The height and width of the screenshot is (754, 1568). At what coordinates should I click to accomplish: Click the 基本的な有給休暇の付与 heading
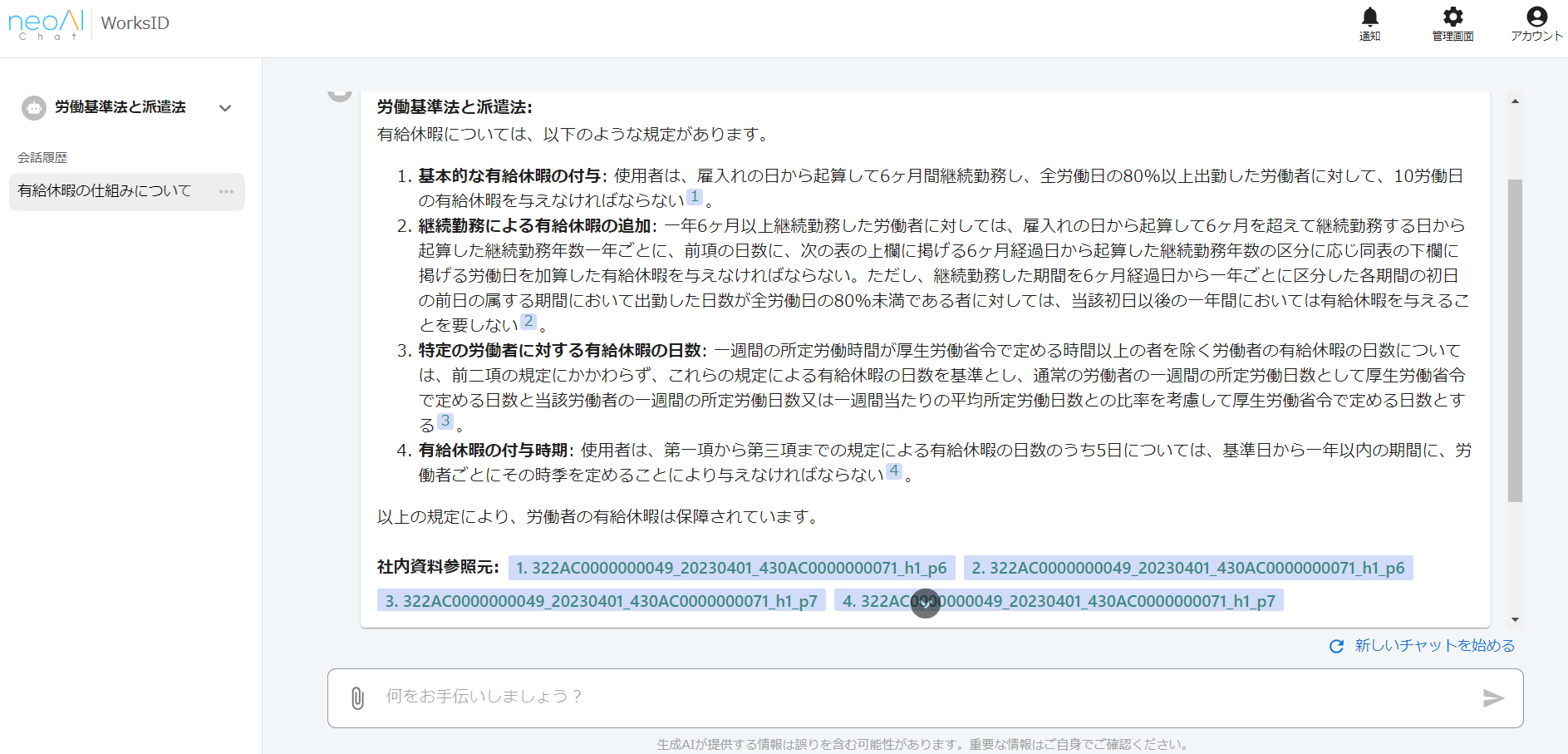click(509, 176)
